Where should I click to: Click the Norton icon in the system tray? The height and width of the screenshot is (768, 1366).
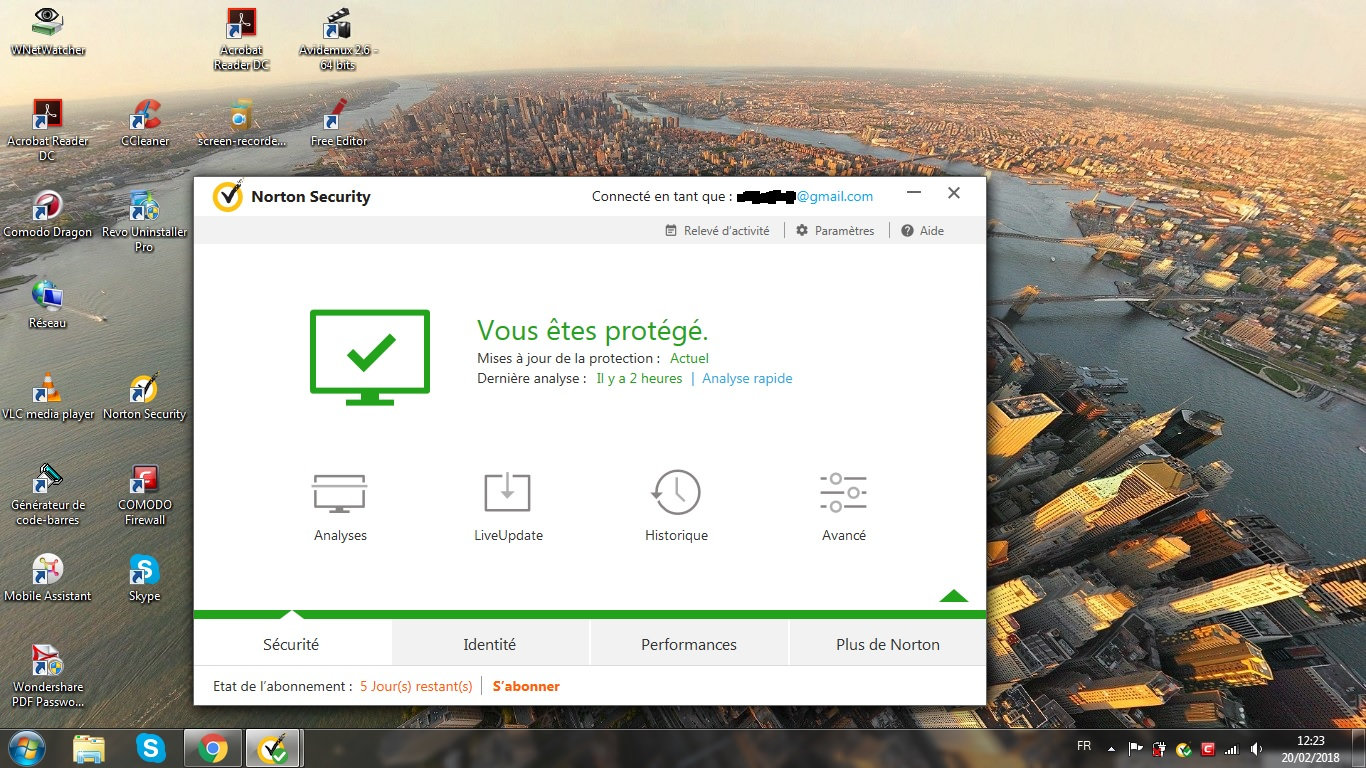[x=1184, y=748]
